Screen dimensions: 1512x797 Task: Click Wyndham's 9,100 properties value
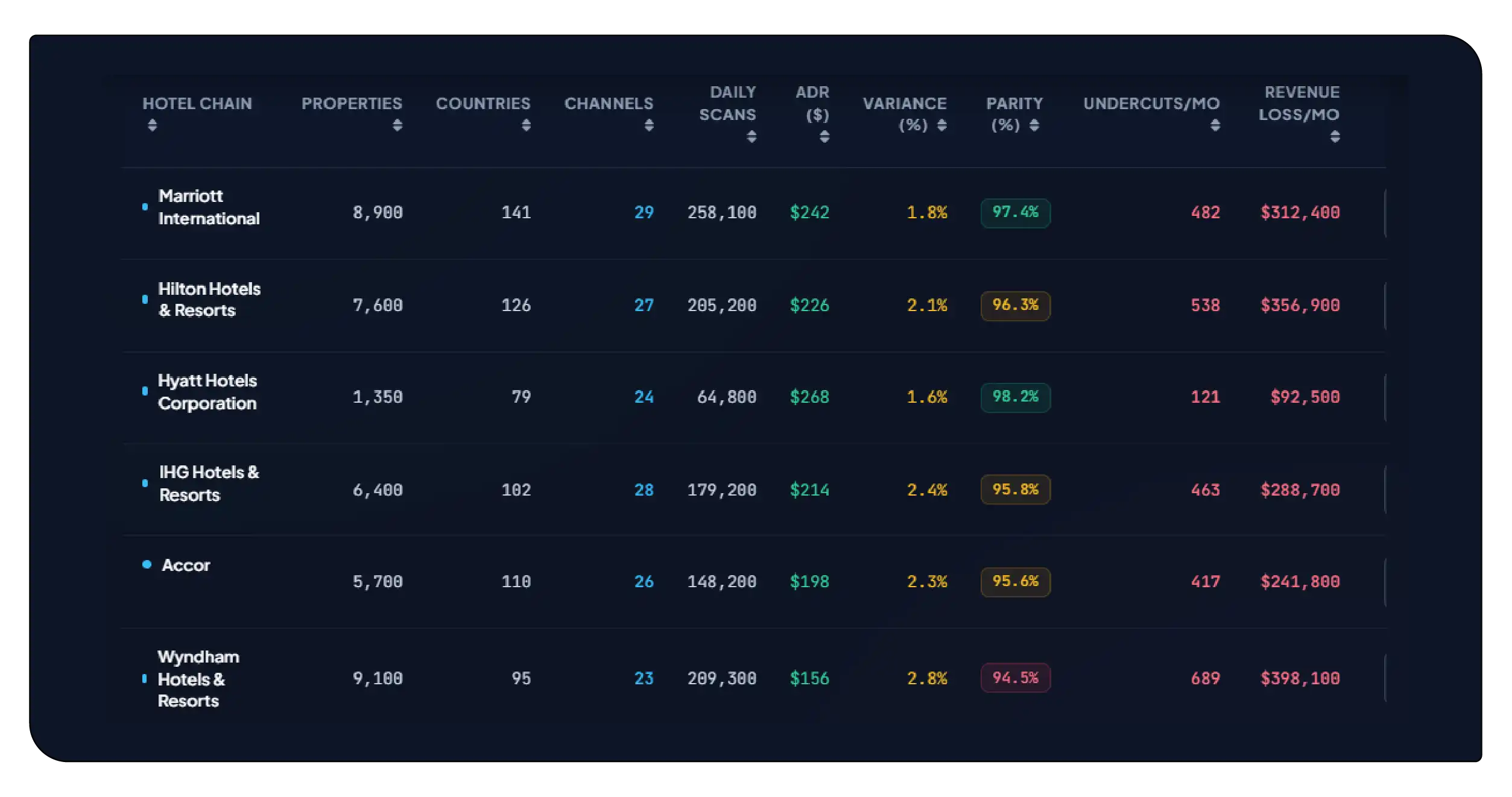[378, 679]
